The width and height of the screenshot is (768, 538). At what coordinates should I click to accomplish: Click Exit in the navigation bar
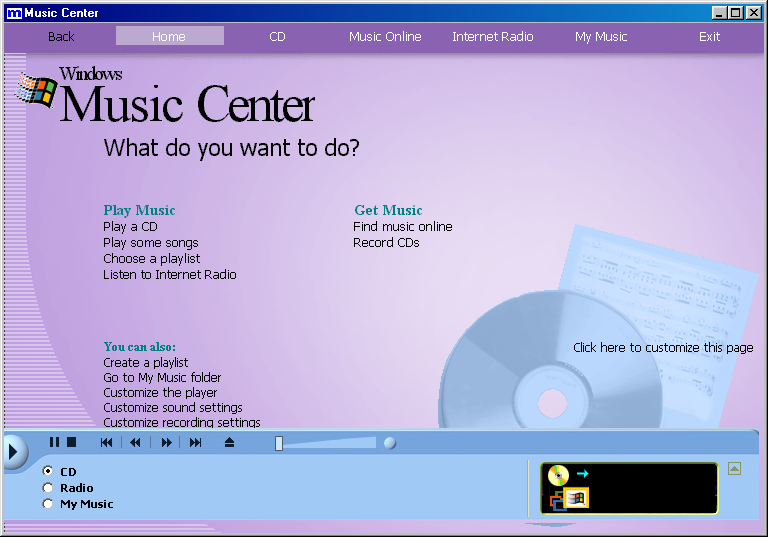(x=709, y=37)
